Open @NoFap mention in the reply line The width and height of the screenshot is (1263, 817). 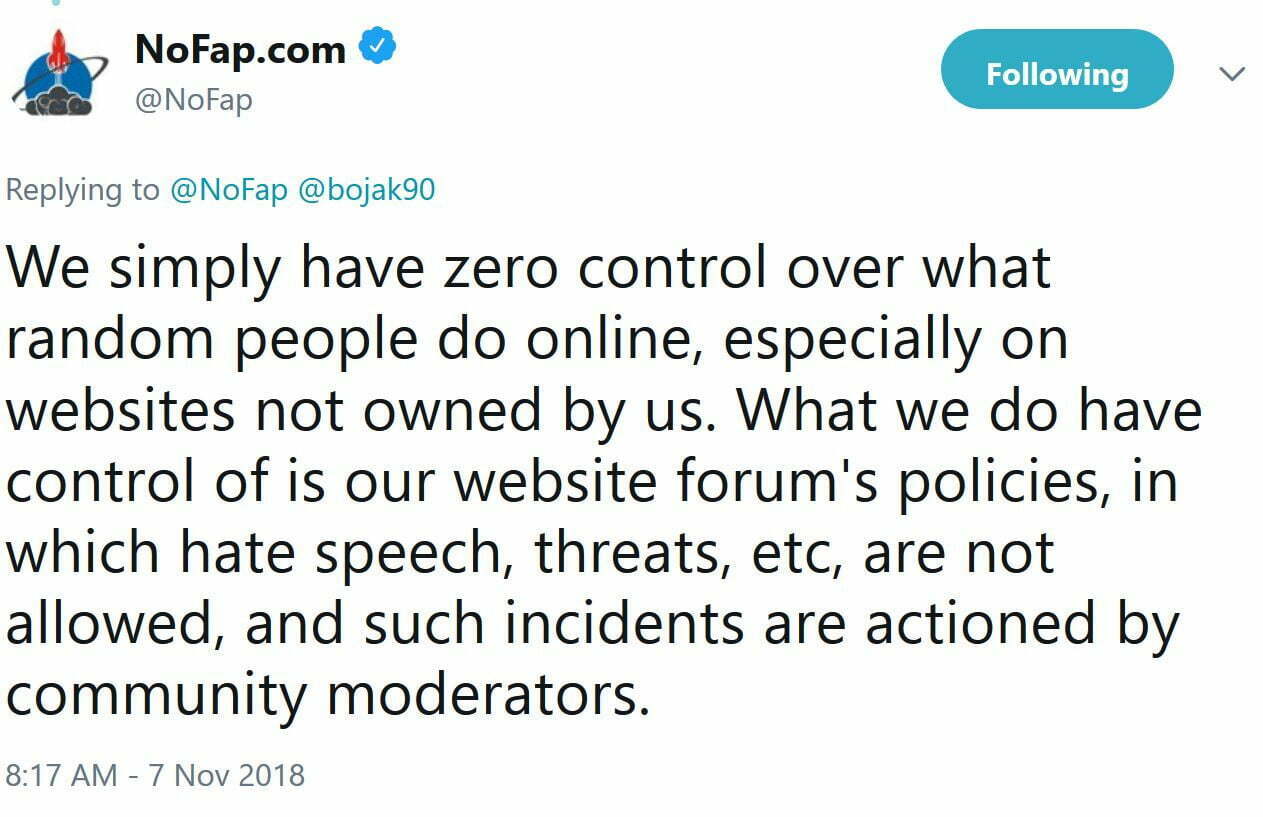[229, 190]
